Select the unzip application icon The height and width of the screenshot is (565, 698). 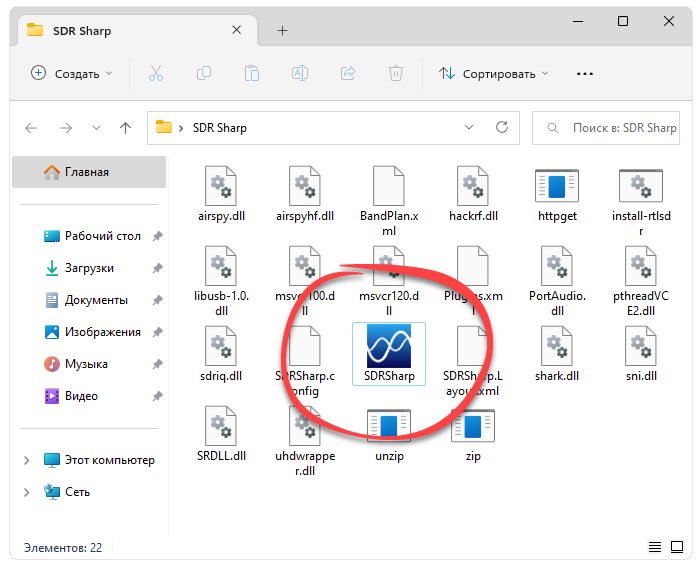(x=387, y=427)
